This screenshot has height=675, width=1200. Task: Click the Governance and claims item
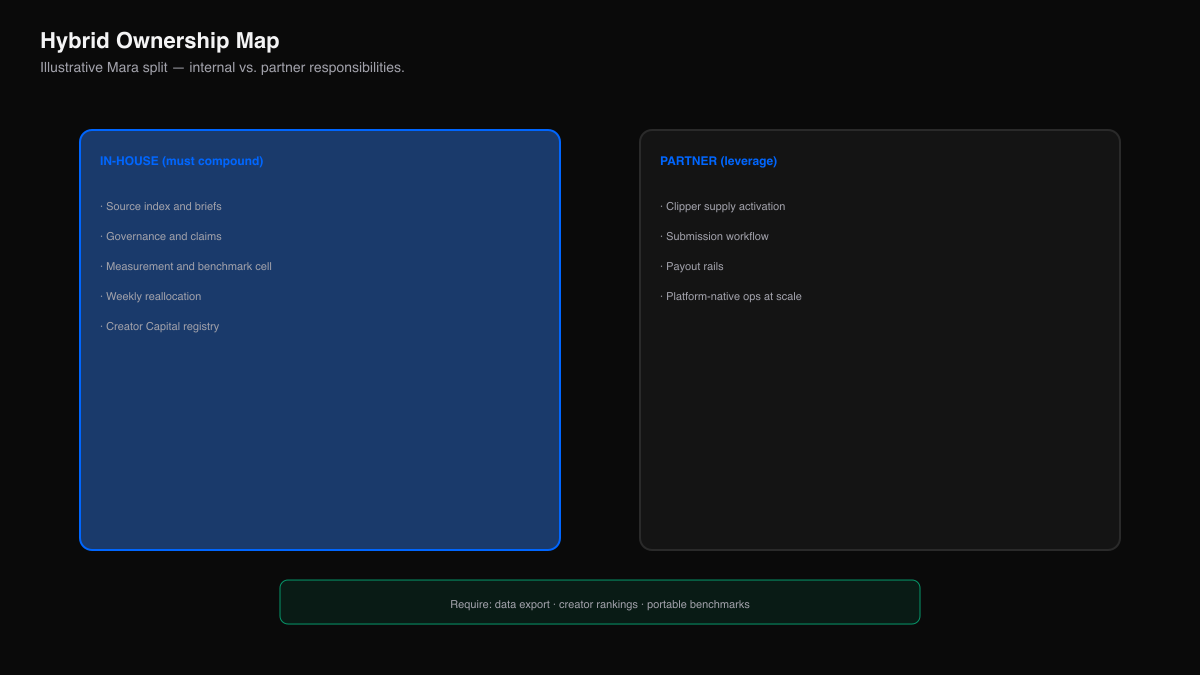(161, 236)
